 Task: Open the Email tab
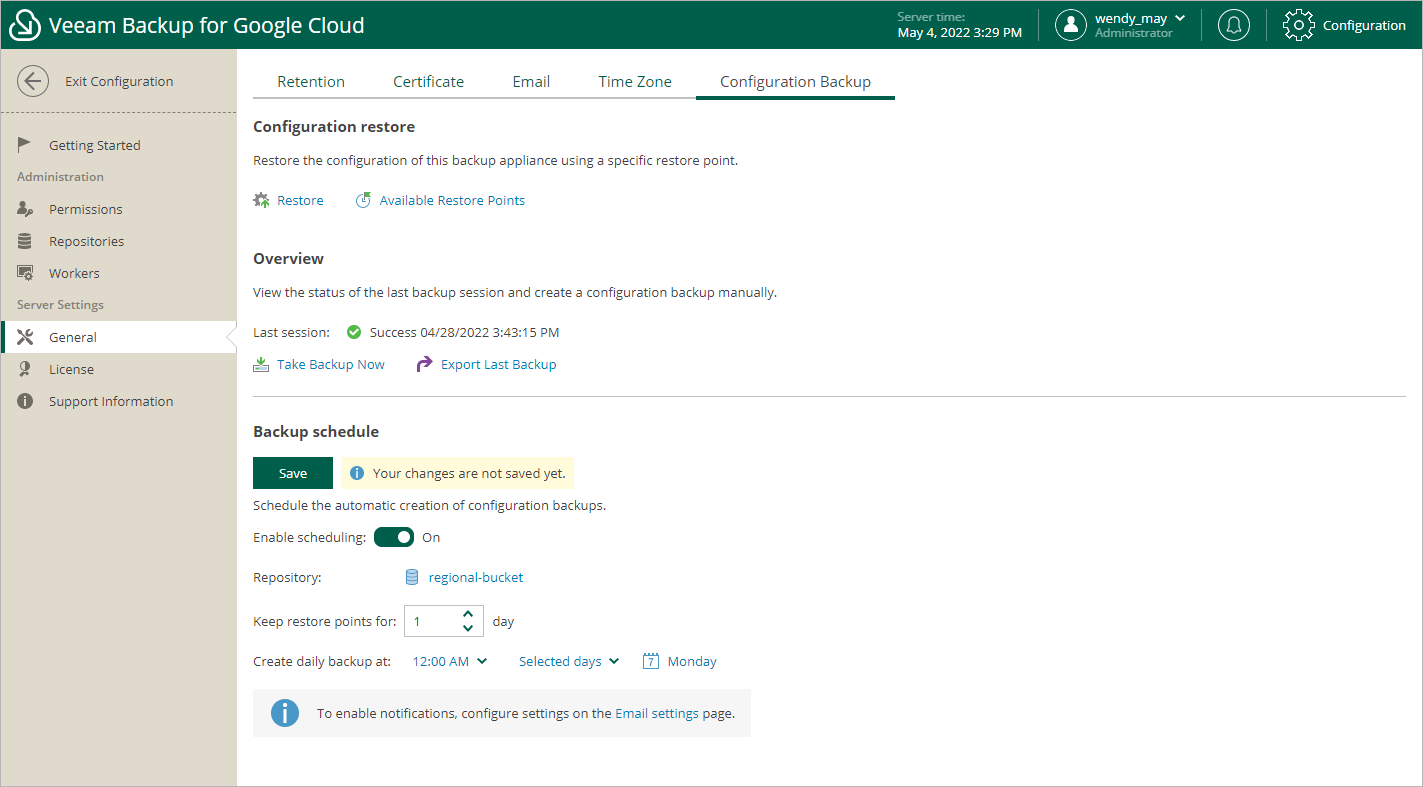pos(531,82)
